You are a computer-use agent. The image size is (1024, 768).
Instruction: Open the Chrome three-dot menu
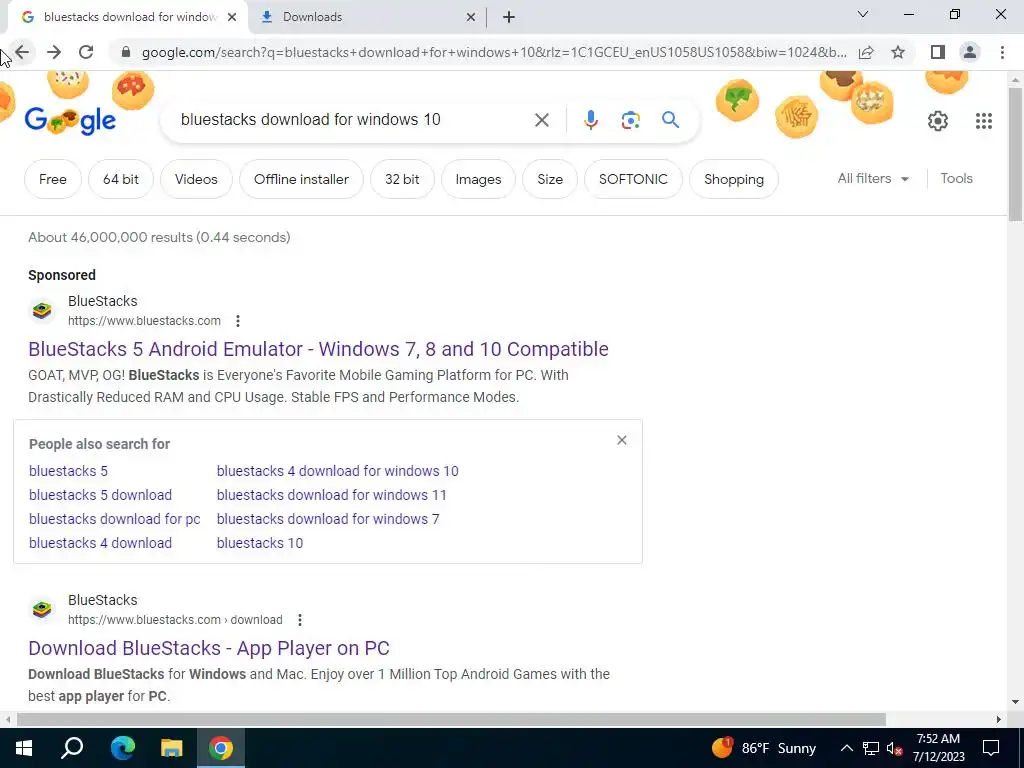(1002, 52)
